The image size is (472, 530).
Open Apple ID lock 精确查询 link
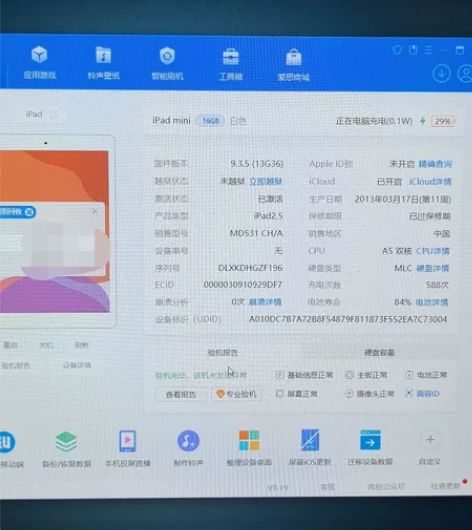coord(435,164)
